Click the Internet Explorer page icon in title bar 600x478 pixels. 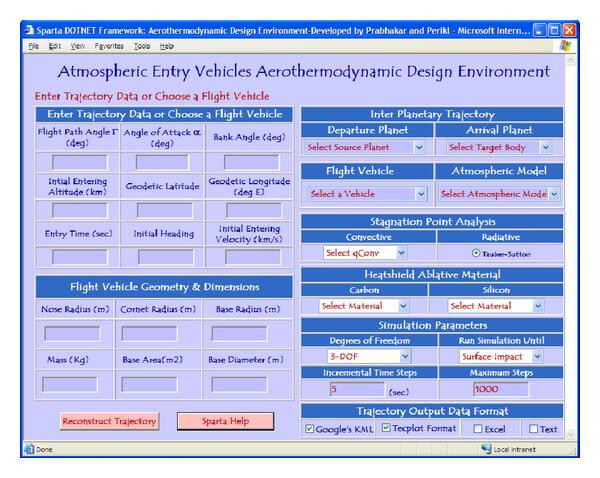[29, 30]
